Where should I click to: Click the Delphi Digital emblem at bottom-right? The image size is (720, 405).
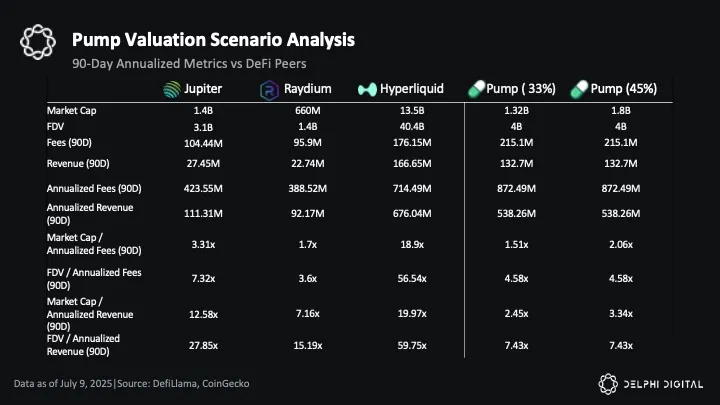[x=610, y=382]
